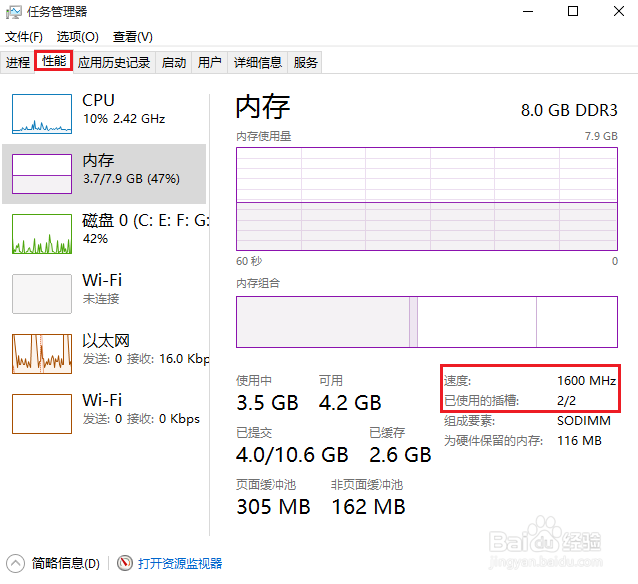Click the Task Manager title bar icon

(13, 12)
